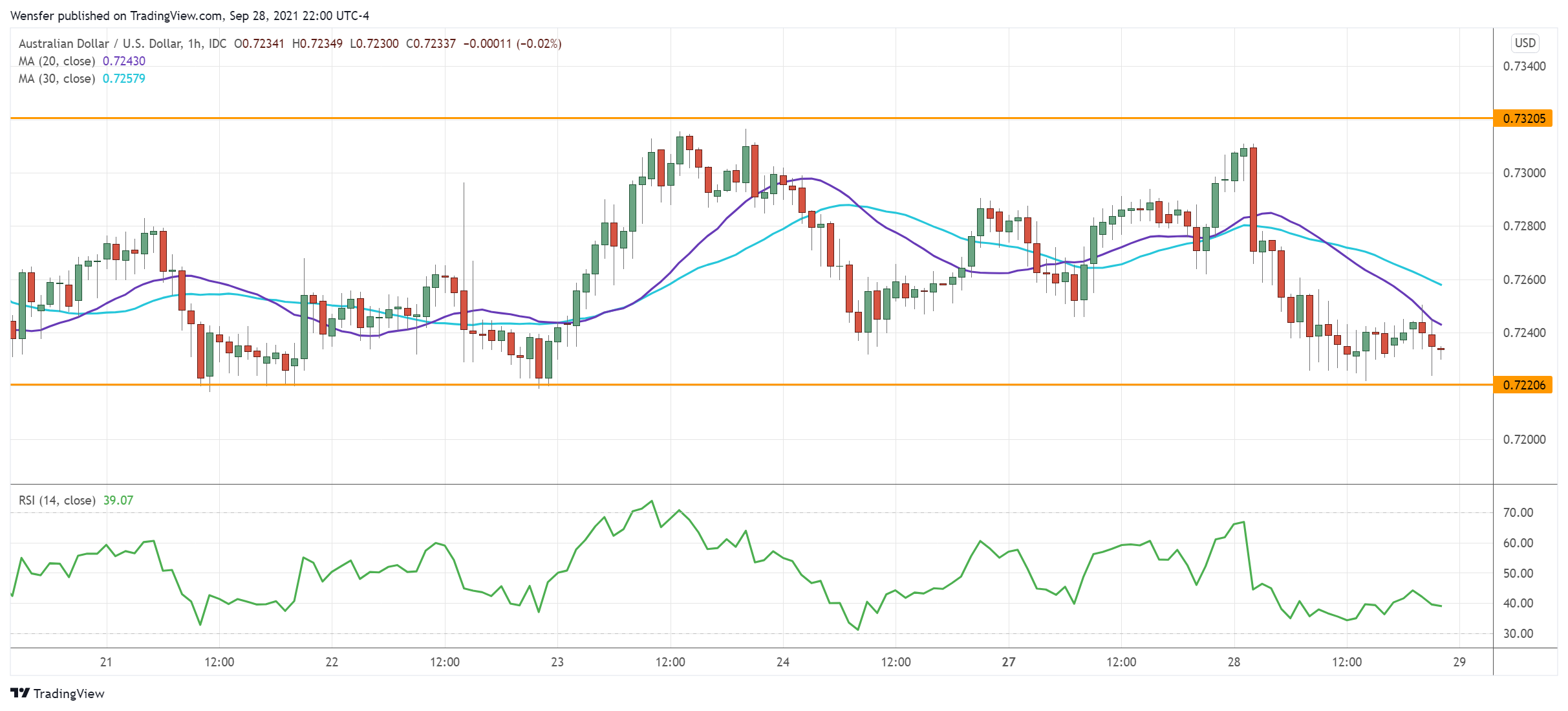Click the bold 27 date label

coord(1009,662)
